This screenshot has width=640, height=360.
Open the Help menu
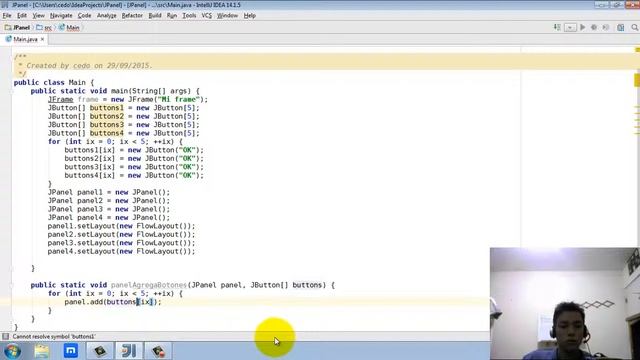(x=249, y=16)
